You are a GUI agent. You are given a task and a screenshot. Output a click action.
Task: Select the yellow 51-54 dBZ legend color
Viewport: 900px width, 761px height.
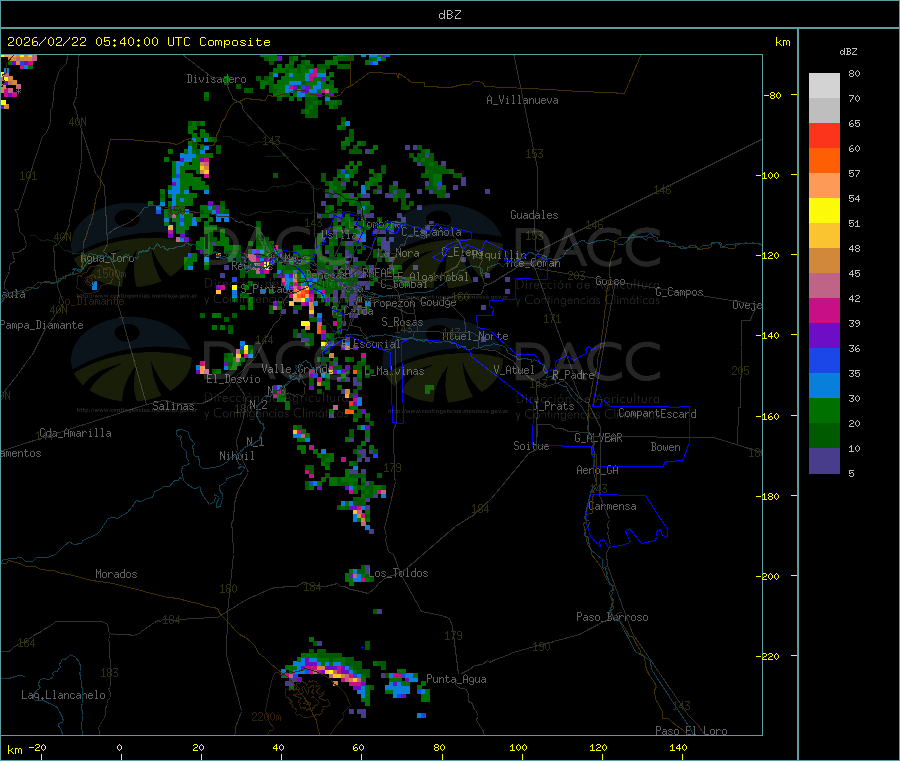(824, 211)
